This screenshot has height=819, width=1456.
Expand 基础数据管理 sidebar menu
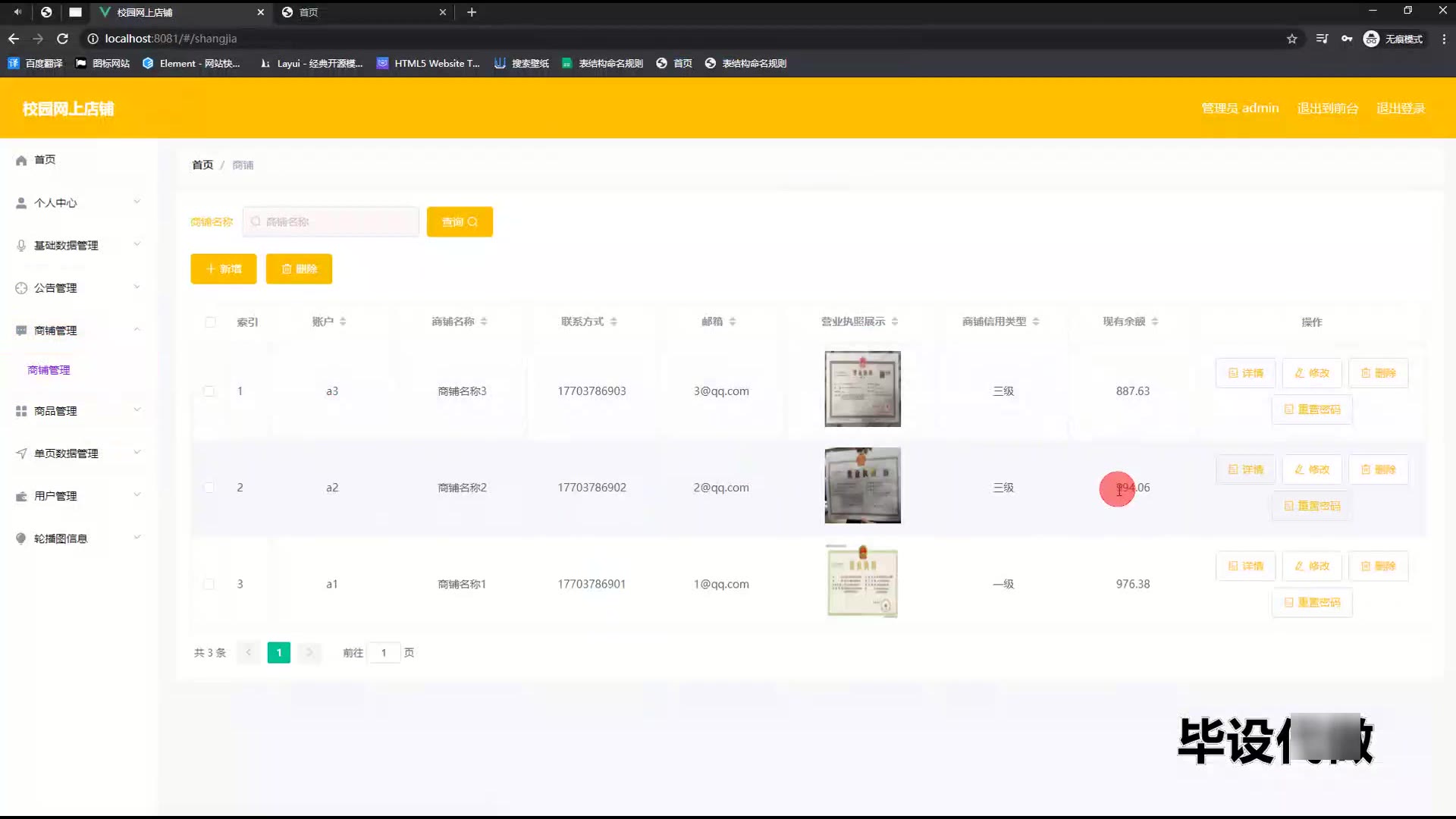[78, 245]
